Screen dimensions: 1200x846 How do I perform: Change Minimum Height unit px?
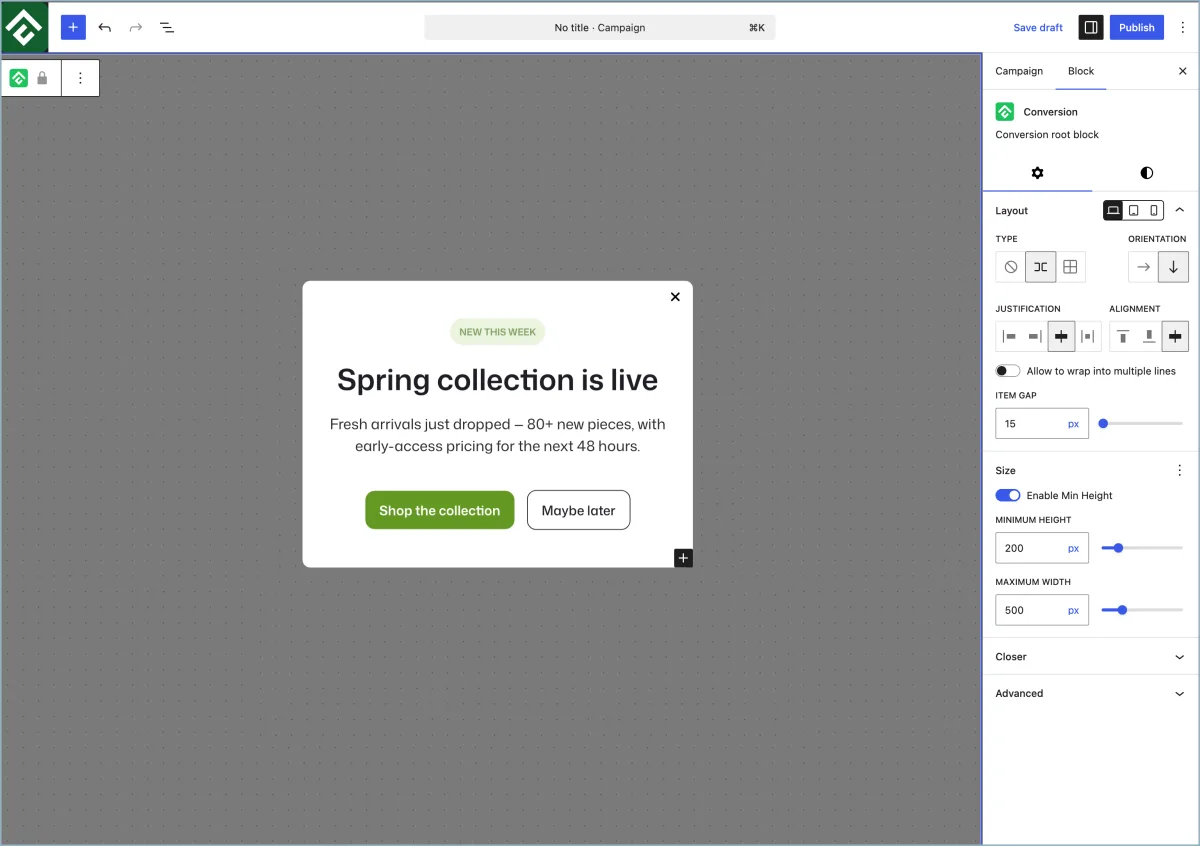1074,548
